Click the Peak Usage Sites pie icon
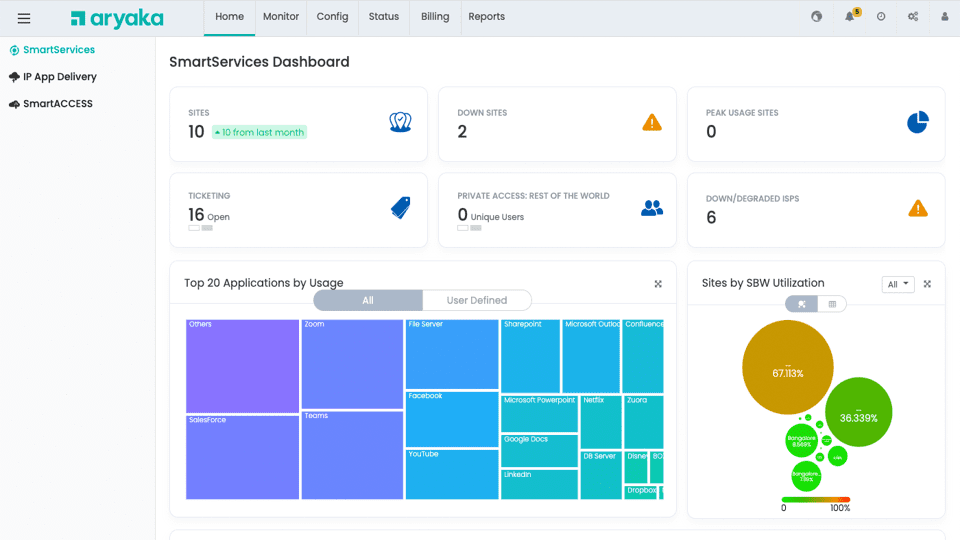 [918, 122]
